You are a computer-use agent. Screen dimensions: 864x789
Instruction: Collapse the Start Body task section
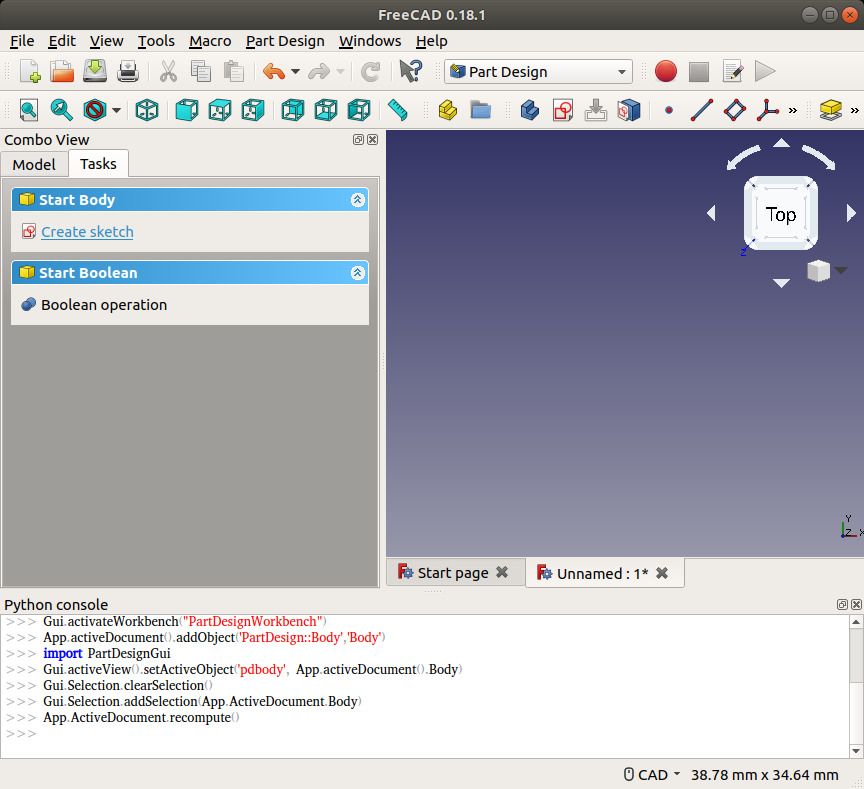pos(357,199)
